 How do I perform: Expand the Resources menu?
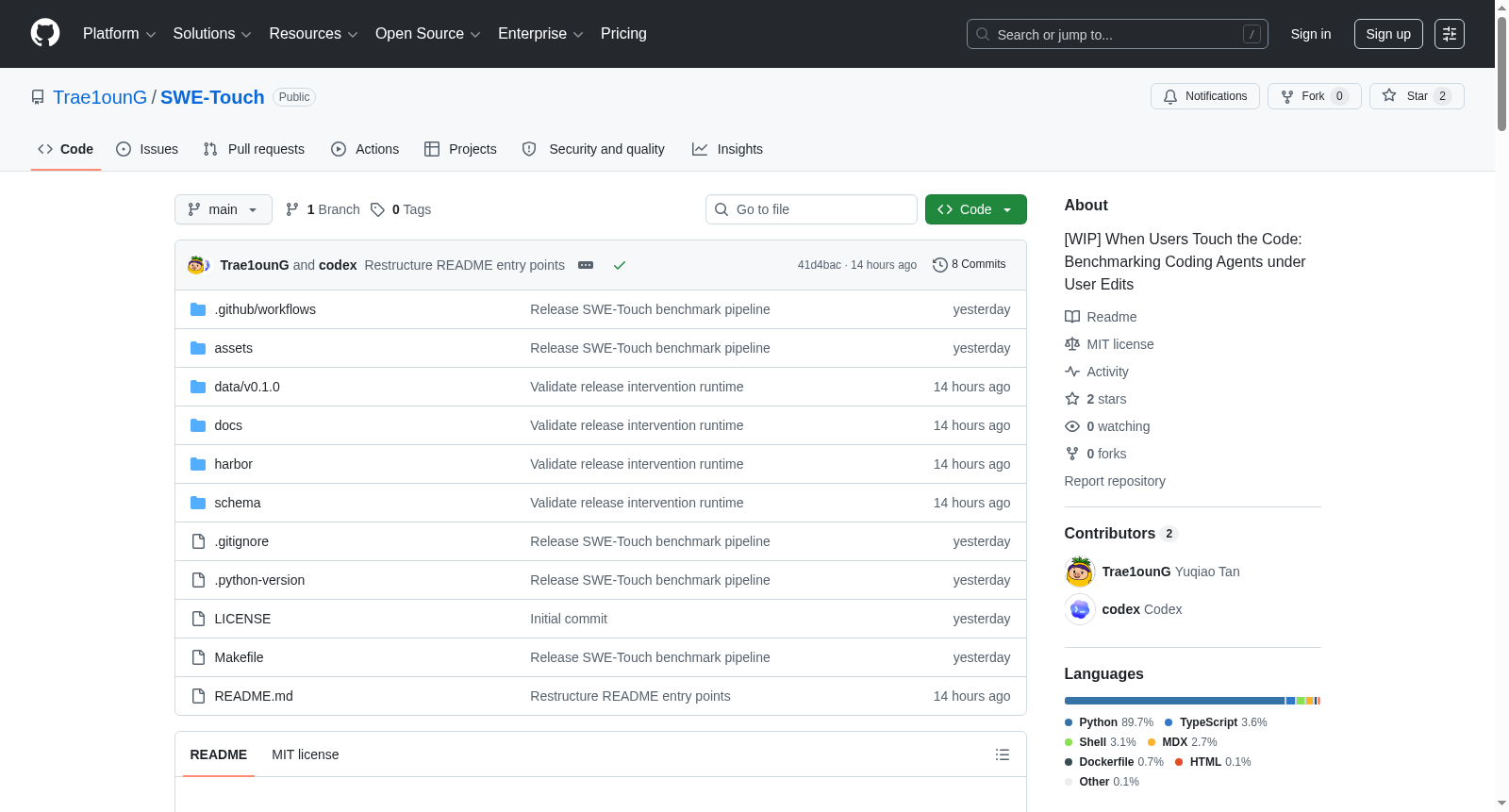[314, 34]
